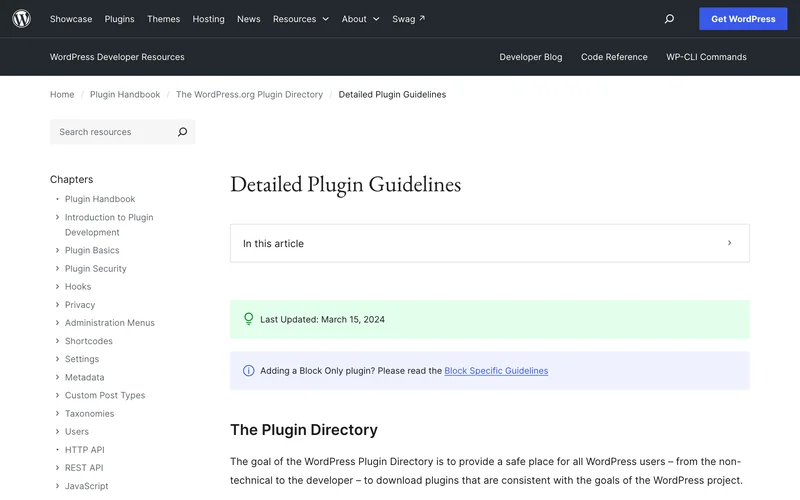Screen dimensions: 800x500
Task: Open the Custom Post Types chapter link
Action: point(105,395)
